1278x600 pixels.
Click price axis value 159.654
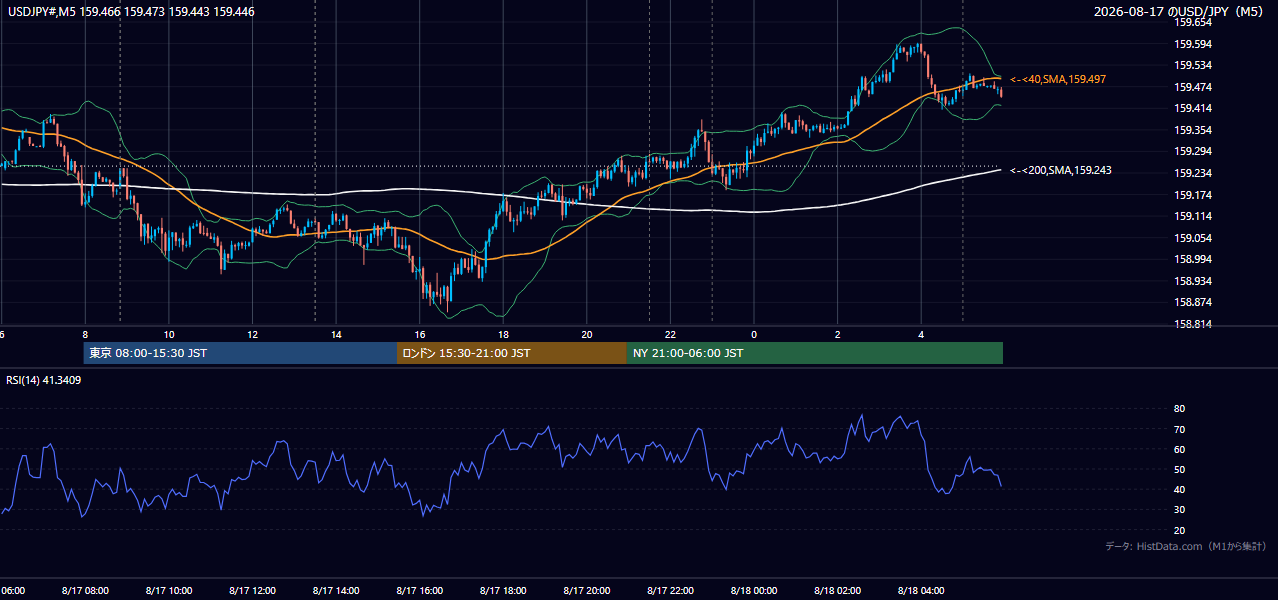tap(1193, 22)
